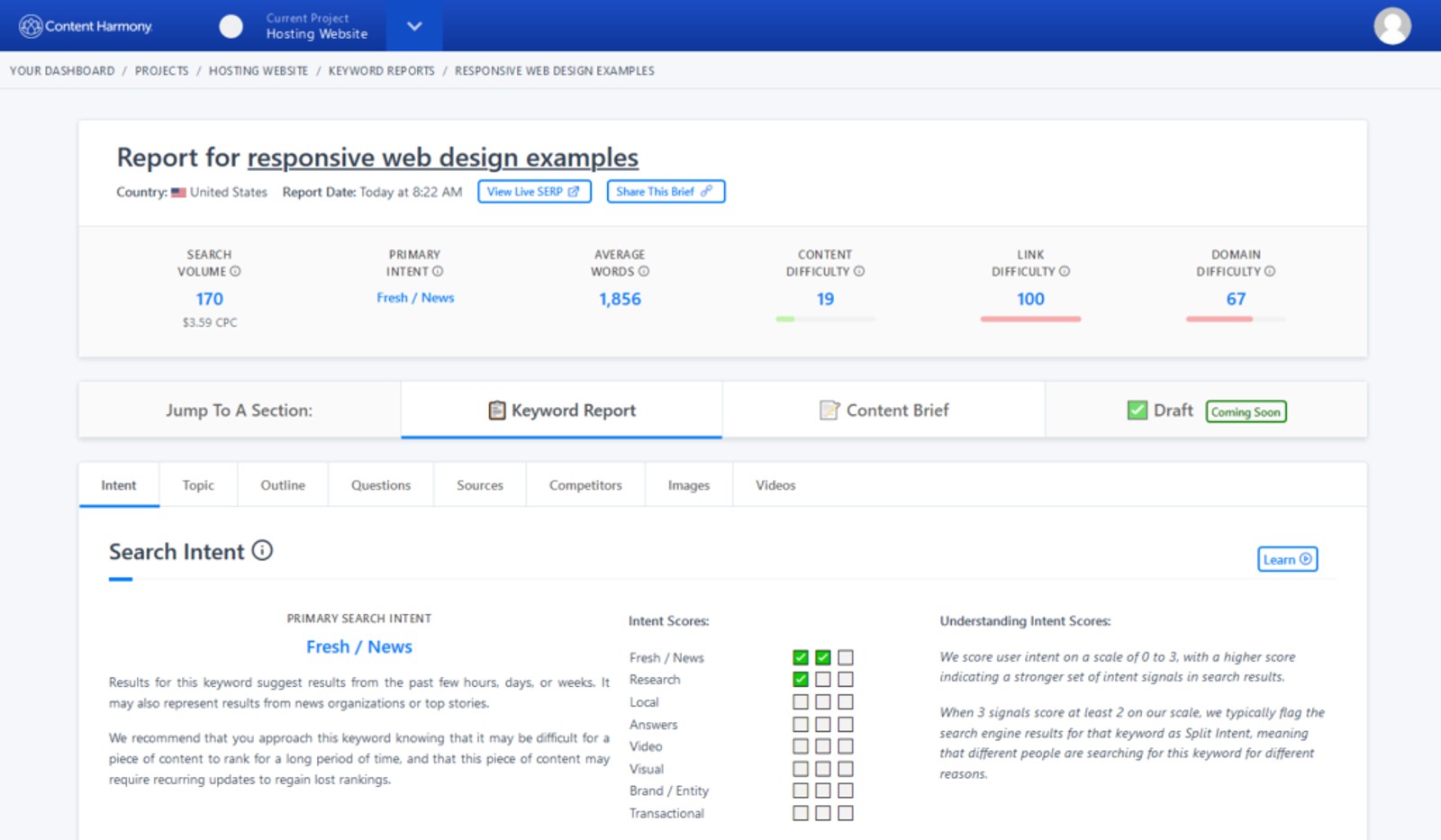1441x840 pixels.
Task: Open the user profile avatar menu
Action: click(x=1392, y=26)
